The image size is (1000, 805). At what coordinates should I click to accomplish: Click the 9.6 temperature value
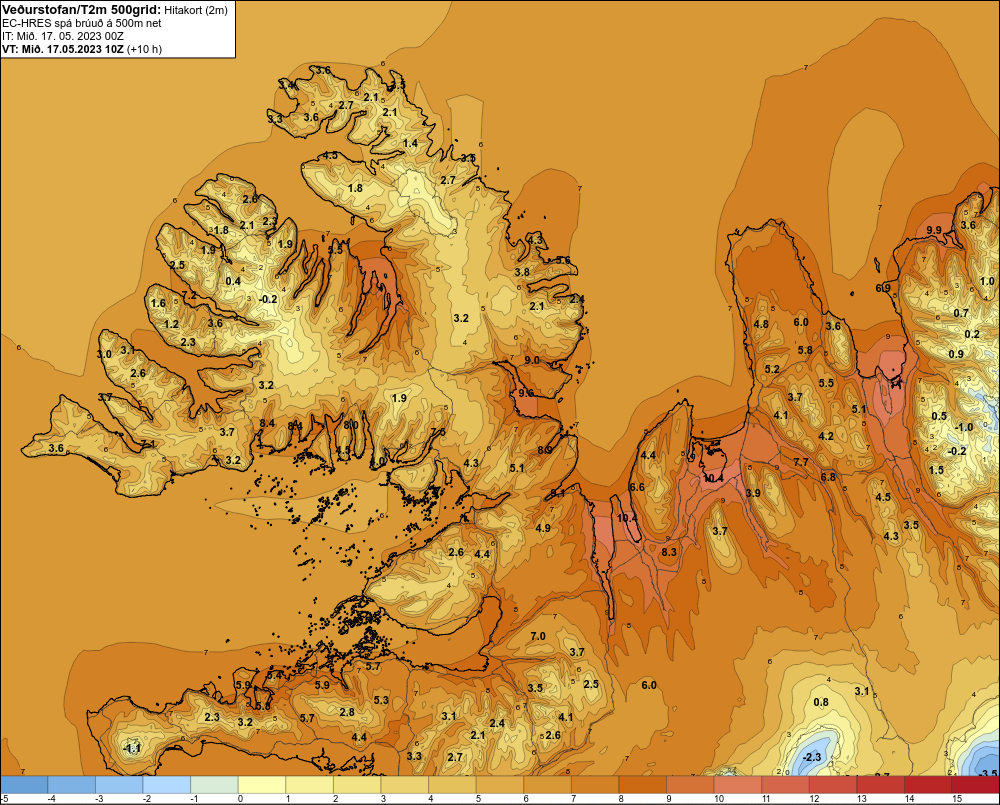[x=526, y=393]
